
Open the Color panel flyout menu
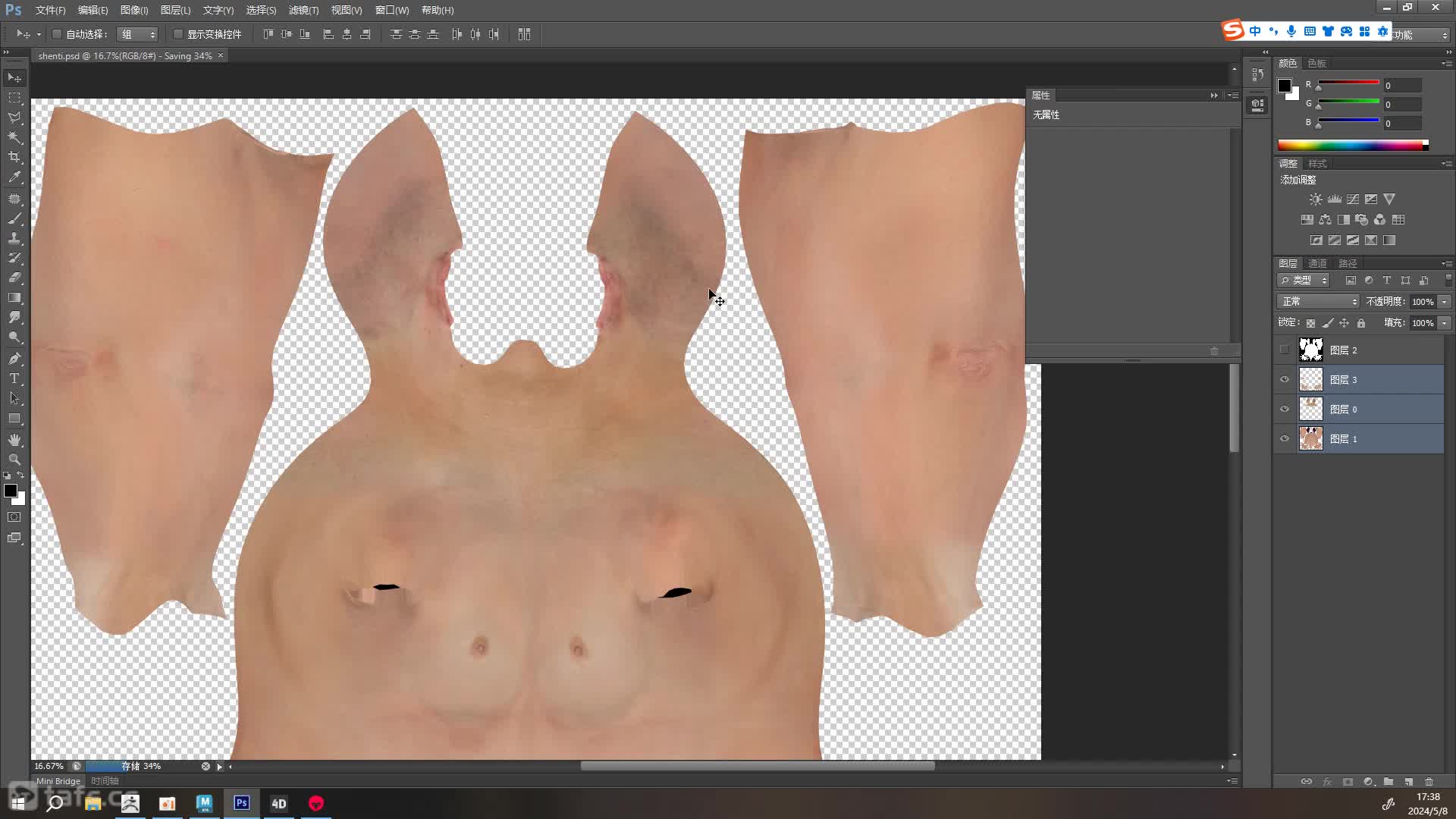[x=1447, y=64]
